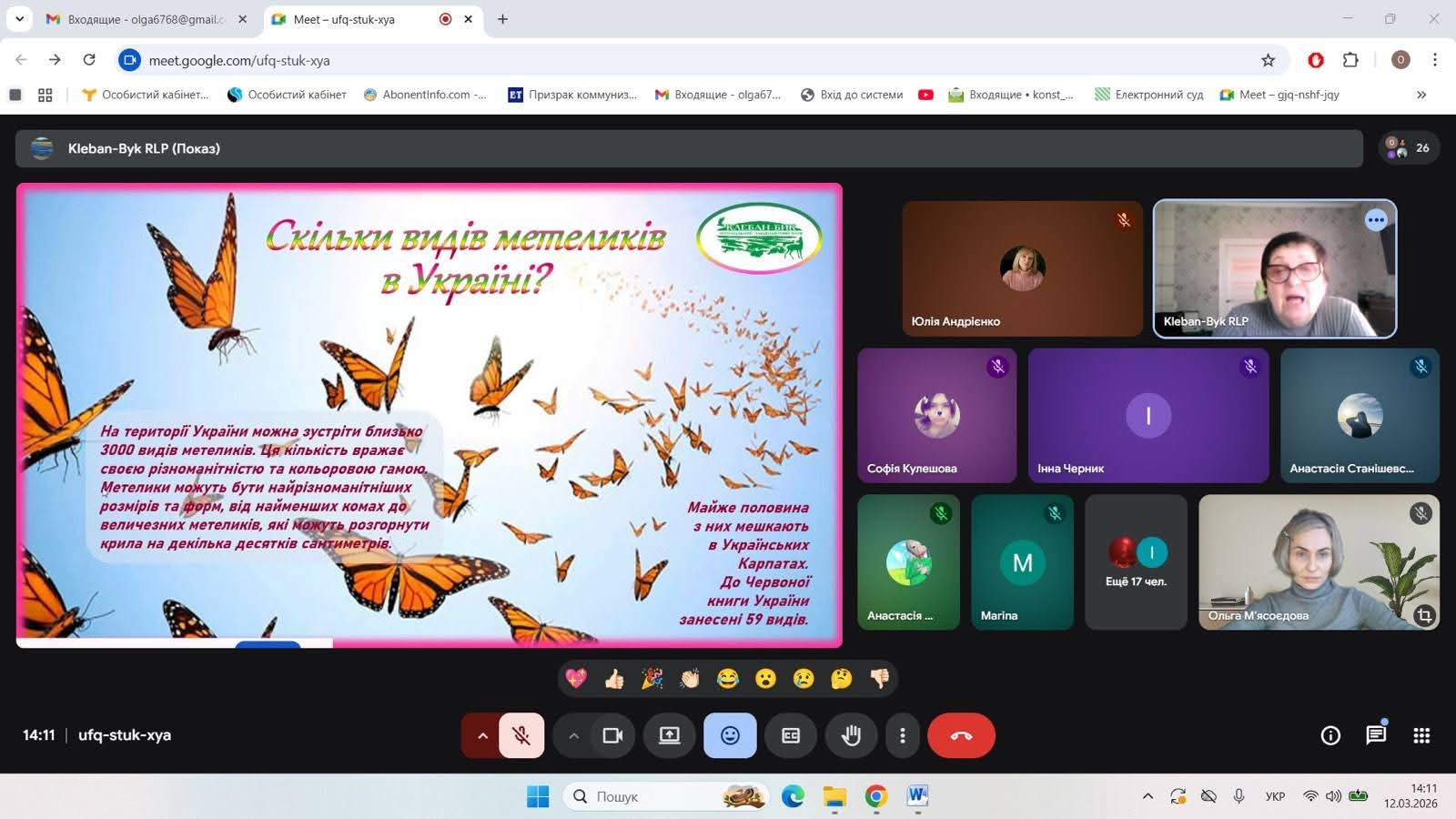Screen dimensions: 1456x819
Task: Open the chat with everyone icon
Action: (1376, 734)
